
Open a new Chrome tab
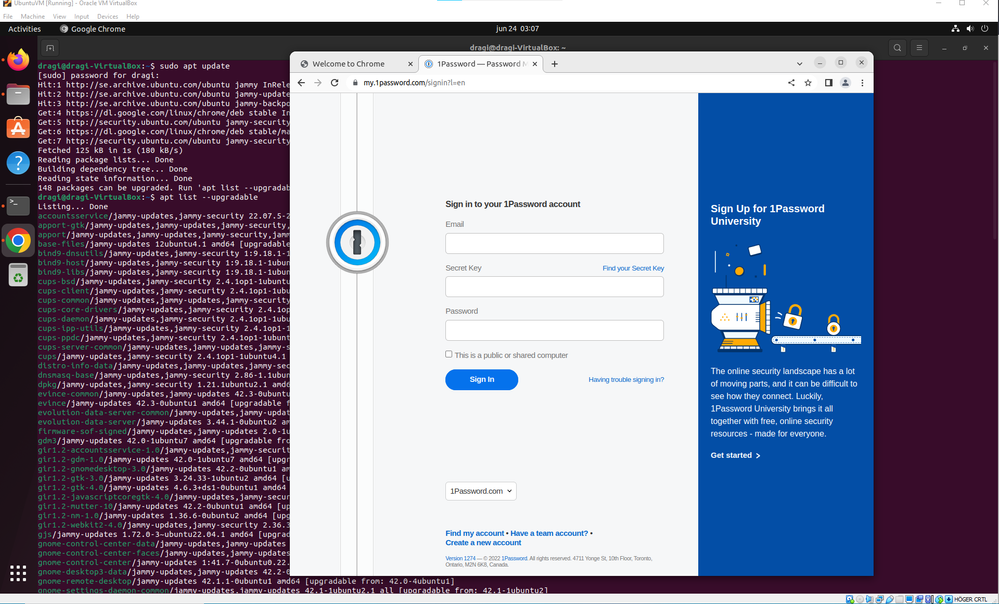pyautogui.click(x=555, y=64)
